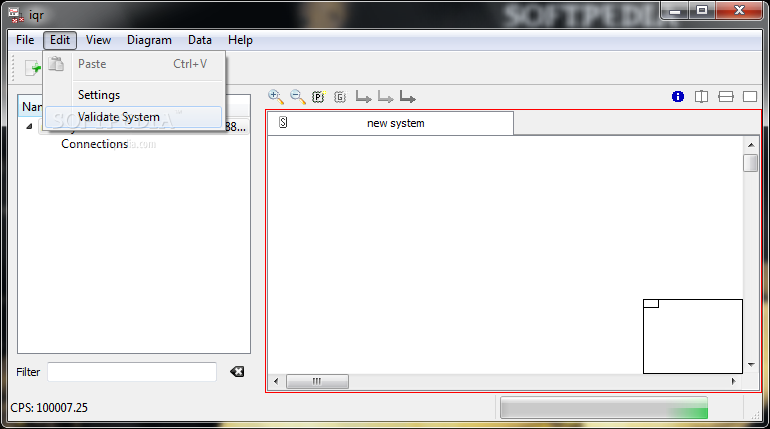Image resolution: width=770 pixels, height=429 pixels.
Task: Select the new system tab
Action: click(x=390, y=123)
